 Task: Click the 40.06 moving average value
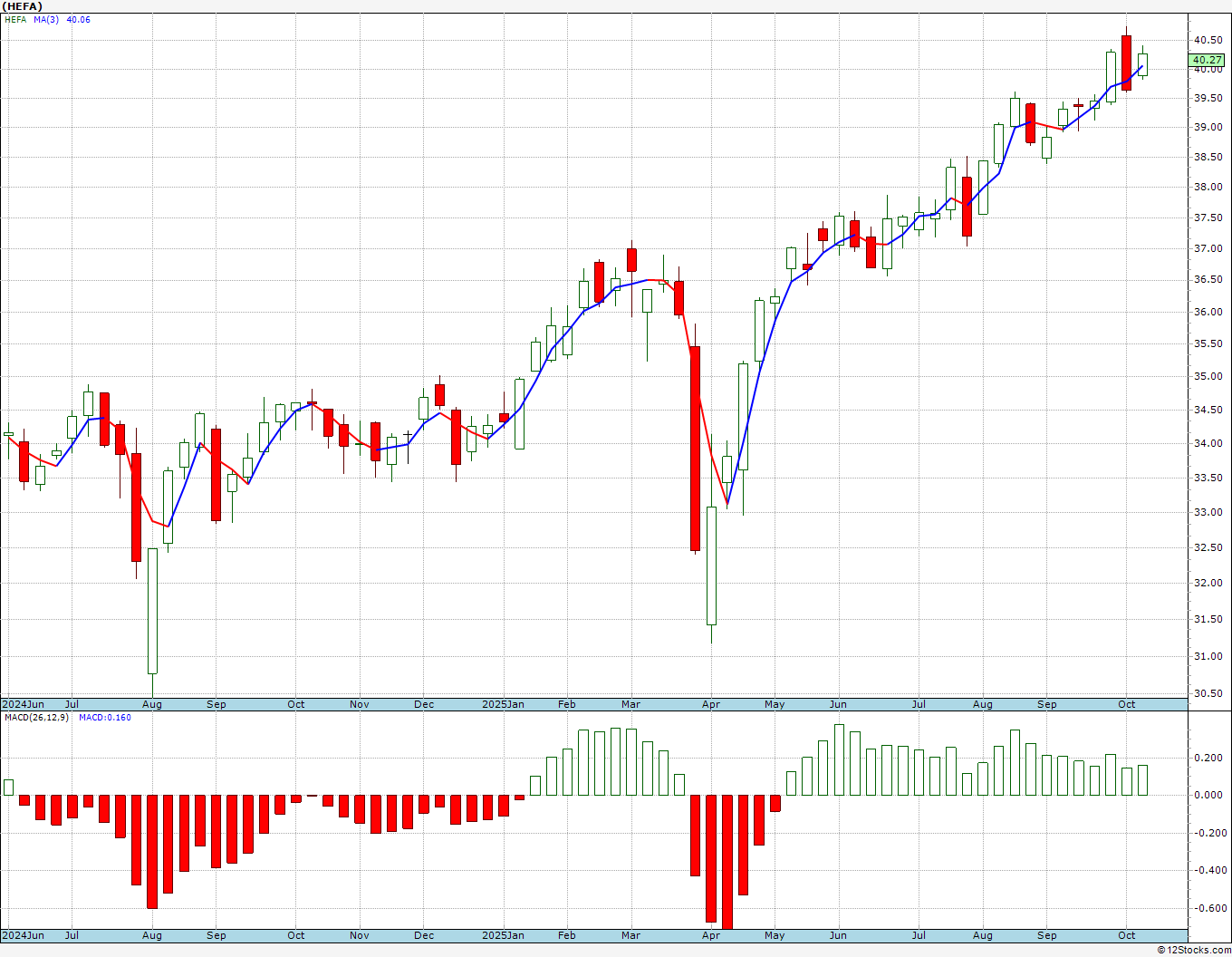click(x=79, y=20)
